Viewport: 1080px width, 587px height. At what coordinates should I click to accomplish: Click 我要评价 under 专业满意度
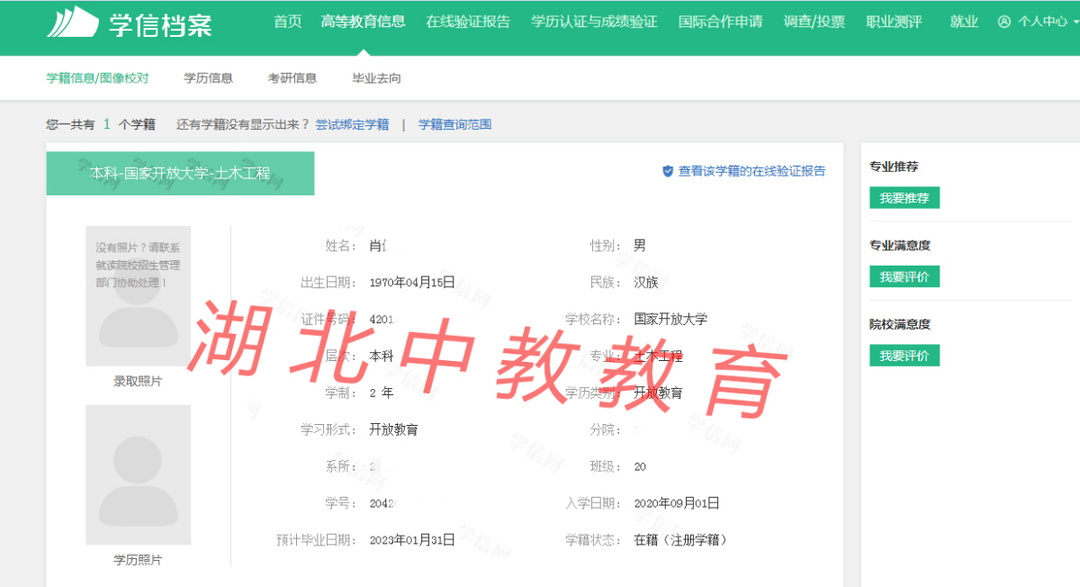(x=904, y=277)
